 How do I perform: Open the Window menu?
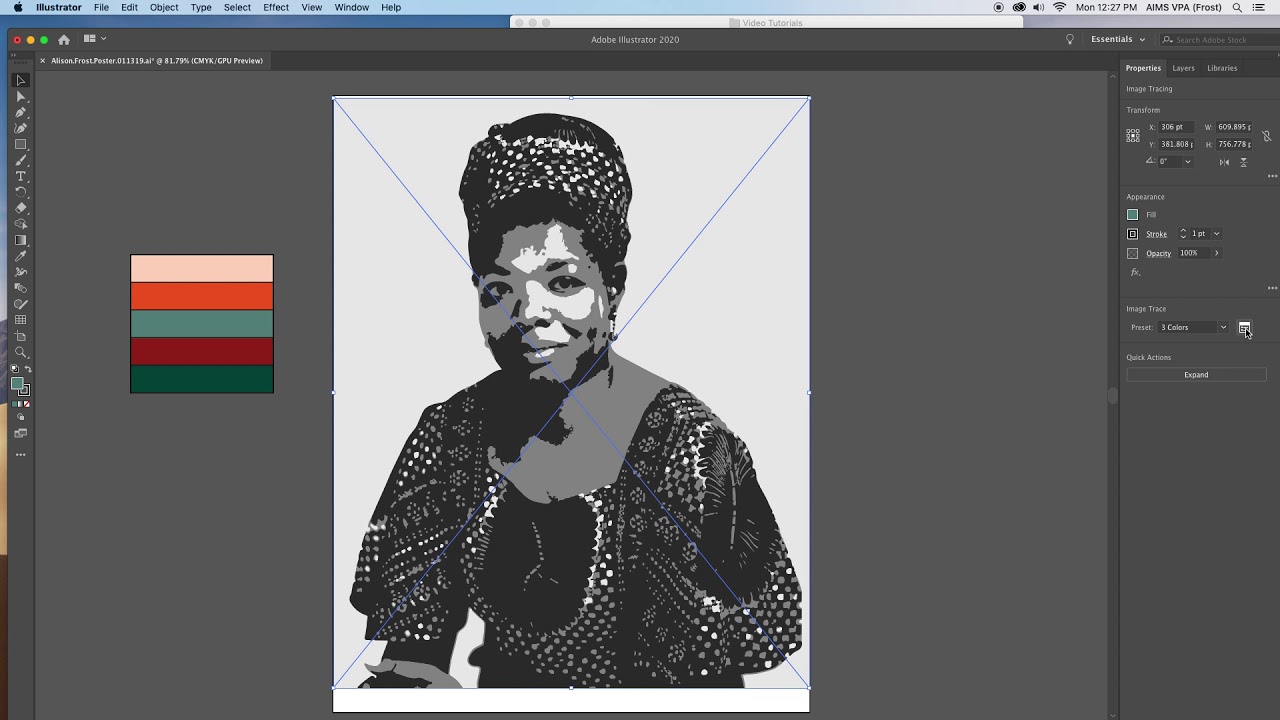(x=352, y=7)
